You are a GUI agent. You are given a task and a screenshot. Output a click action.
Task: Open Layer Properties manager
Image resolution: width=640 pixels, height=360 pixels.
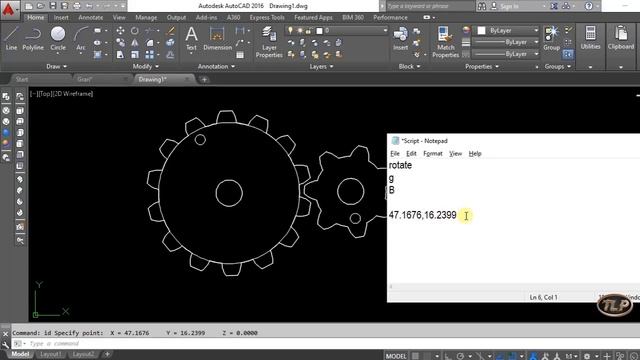(x=269, y=42)
